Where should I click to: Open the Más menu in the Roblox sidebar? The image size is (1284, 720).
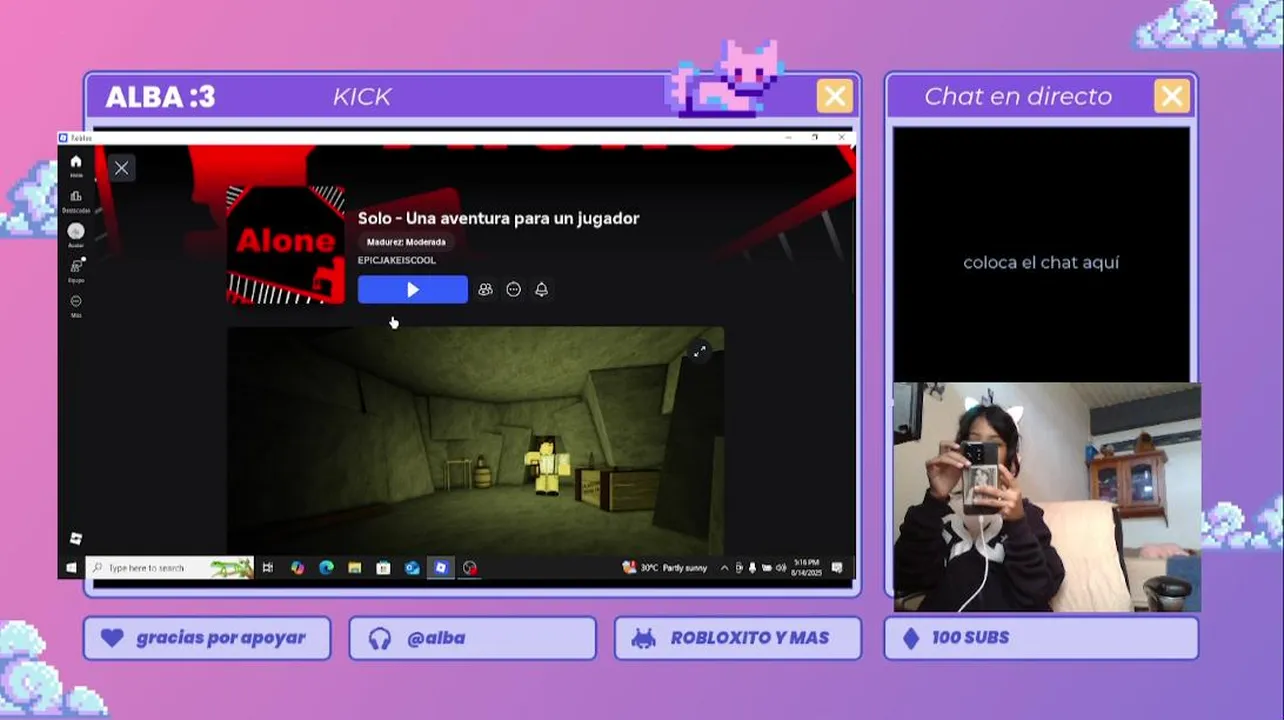click(x=75, y=305)
